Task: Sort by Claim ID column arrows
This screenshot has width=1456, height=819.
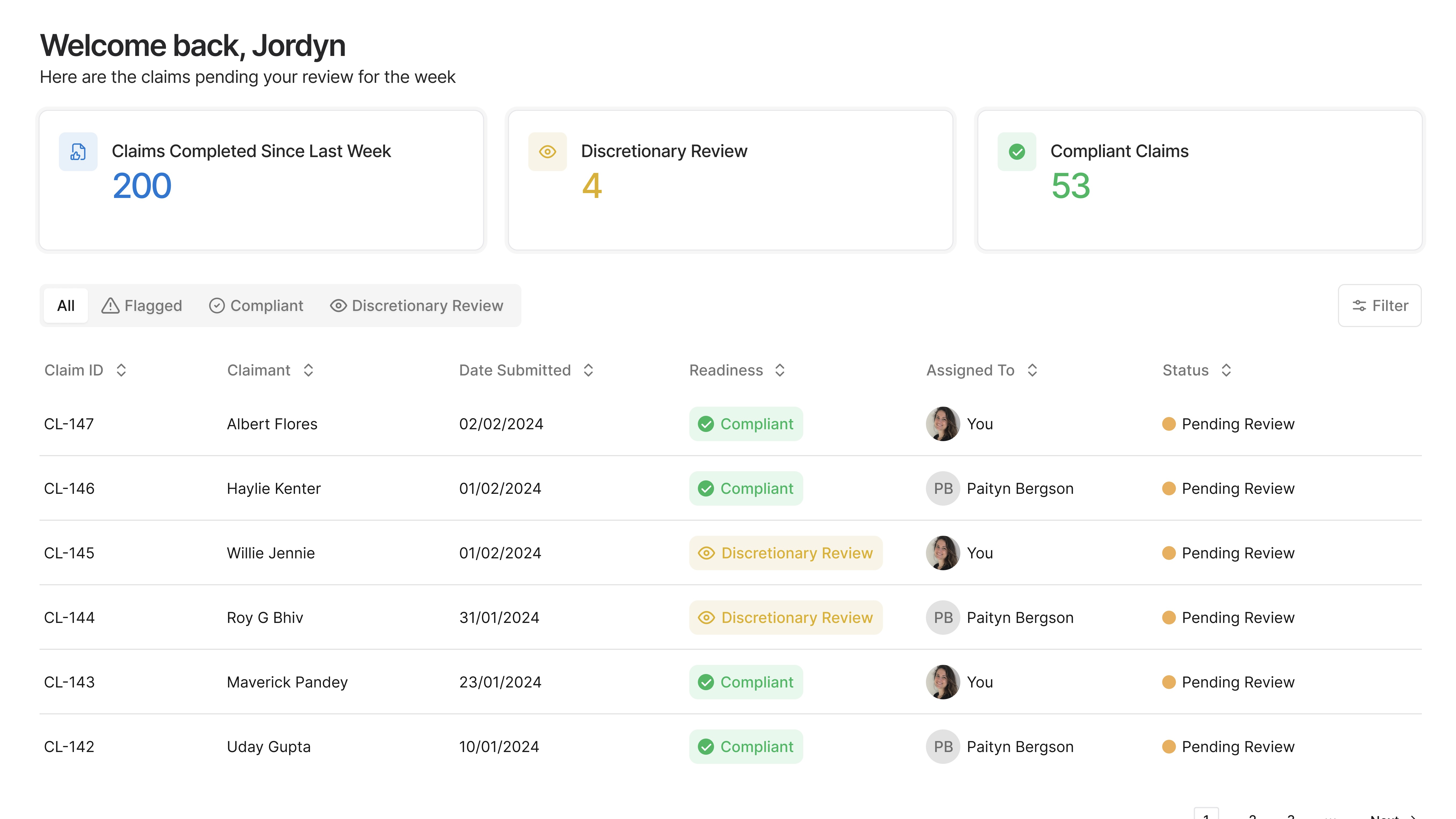Action: click(x=121, y=370)
